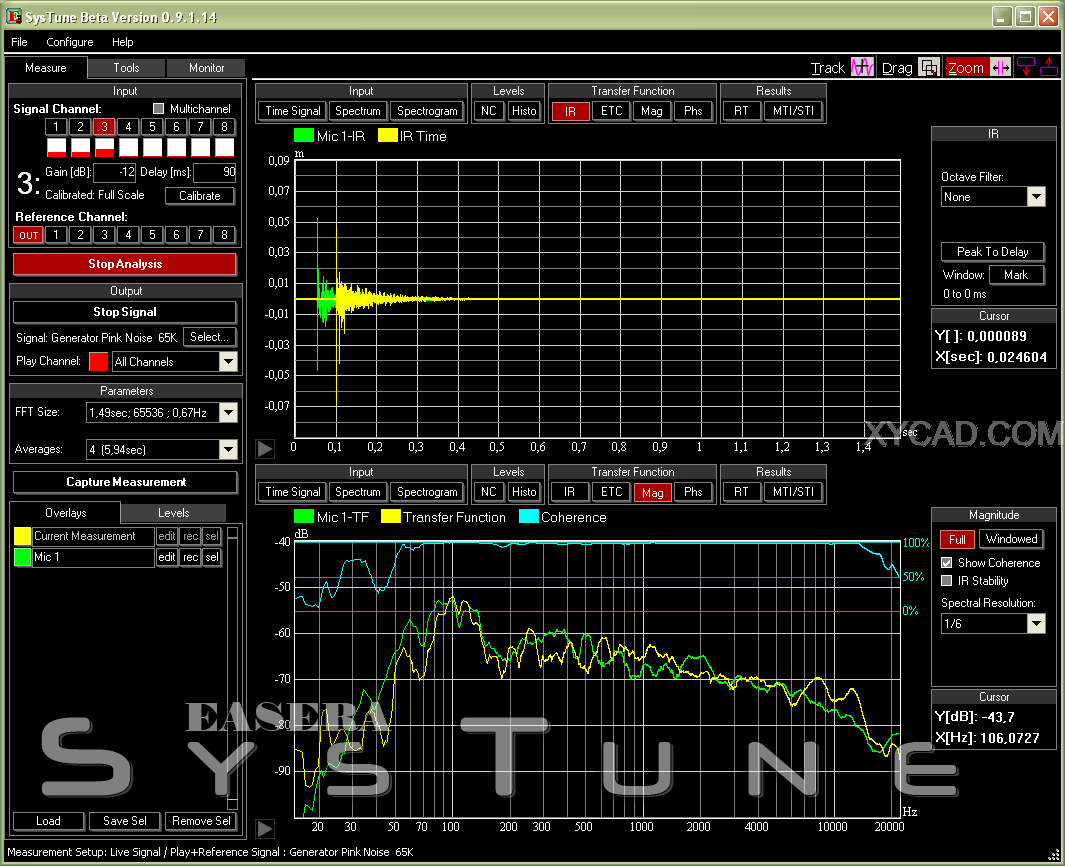1065x866 pixels.
Task: Click the Zoom horizontal arrows icon
Action: coord(1000,67)
